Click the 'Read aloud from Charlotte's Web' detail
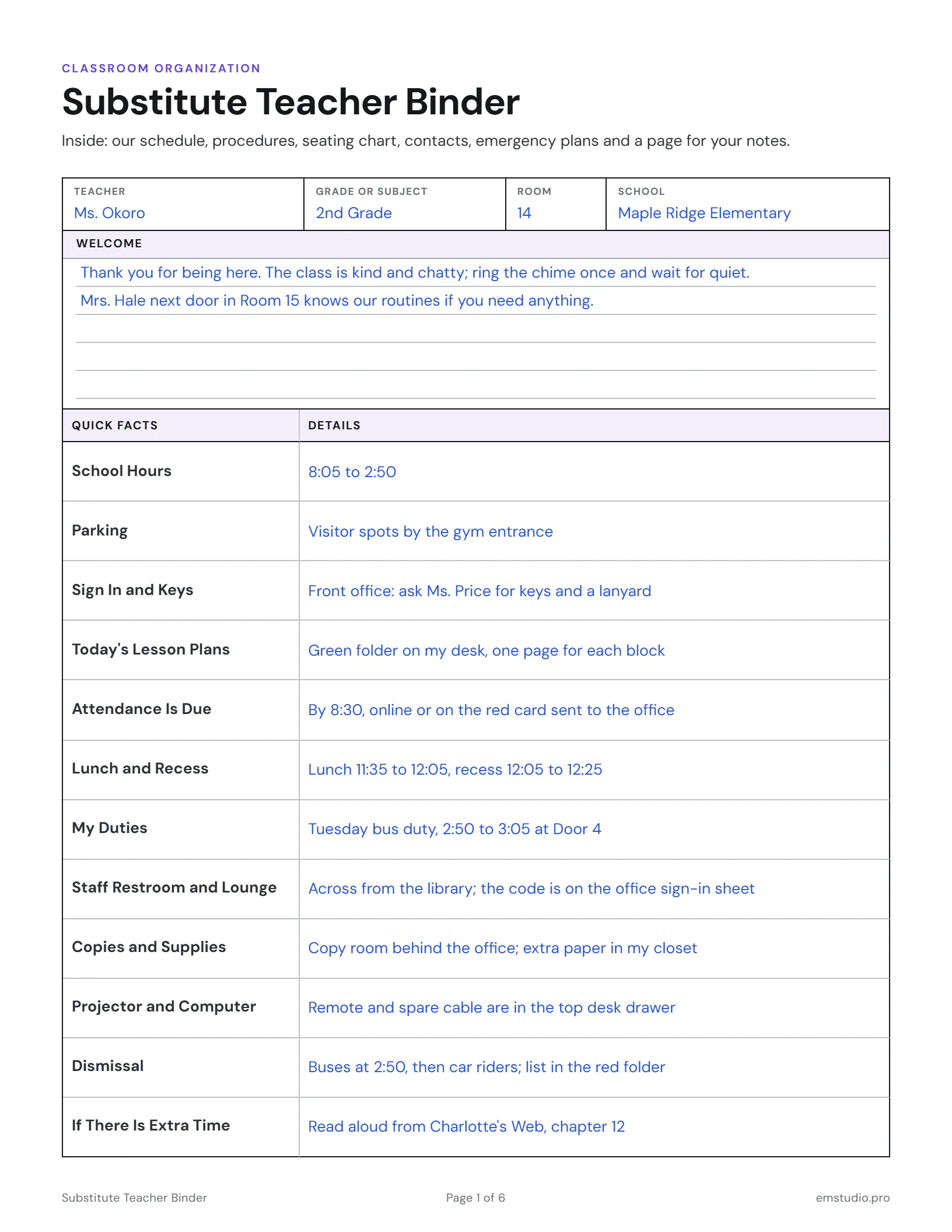Screen dimensions: 952x1232 click(x=466, y=1126)
